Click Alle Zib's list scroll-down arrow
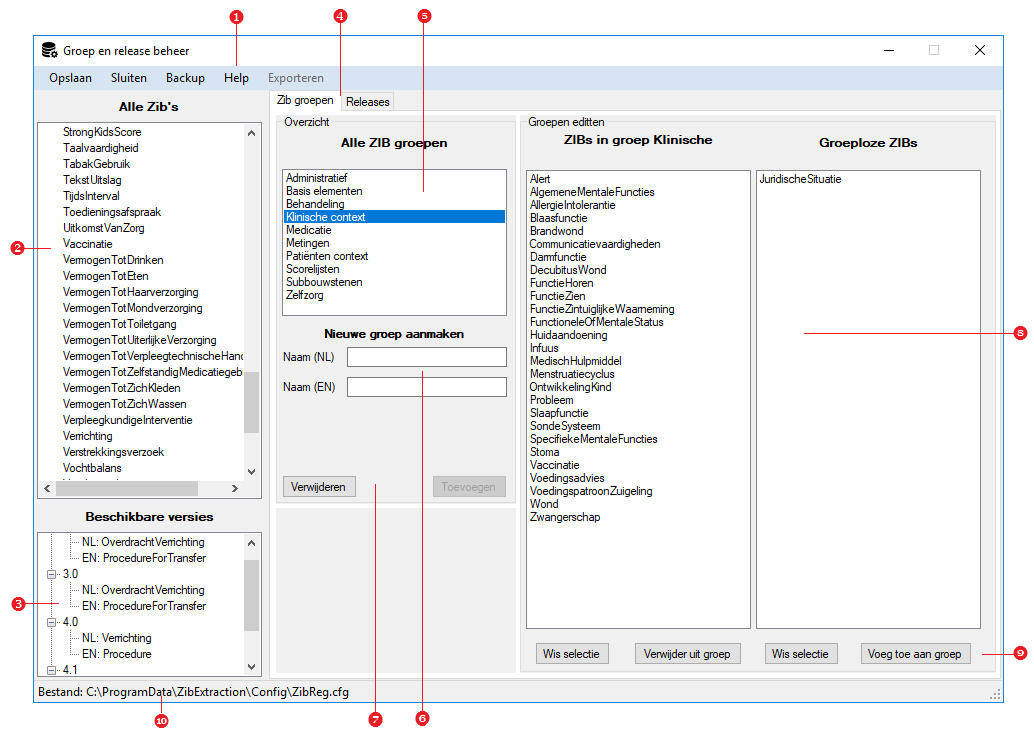1034x738 pixels. coord(251,472)
